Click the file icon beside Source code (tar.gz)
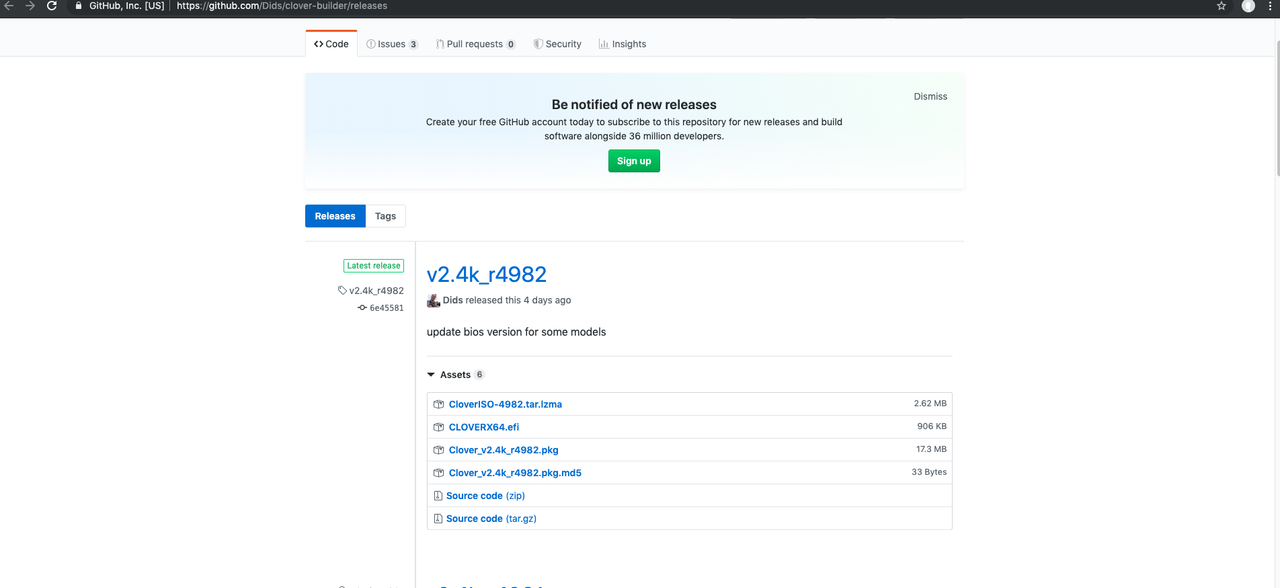1280x588 pixels. (438, 519)
